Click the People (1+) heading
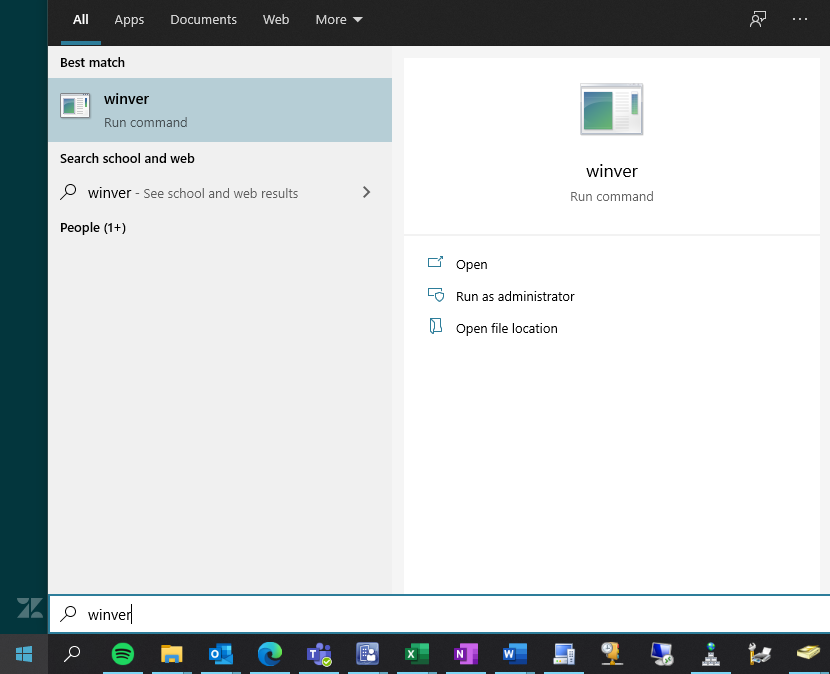Viewport: 830px width, 674px height. 93,228
